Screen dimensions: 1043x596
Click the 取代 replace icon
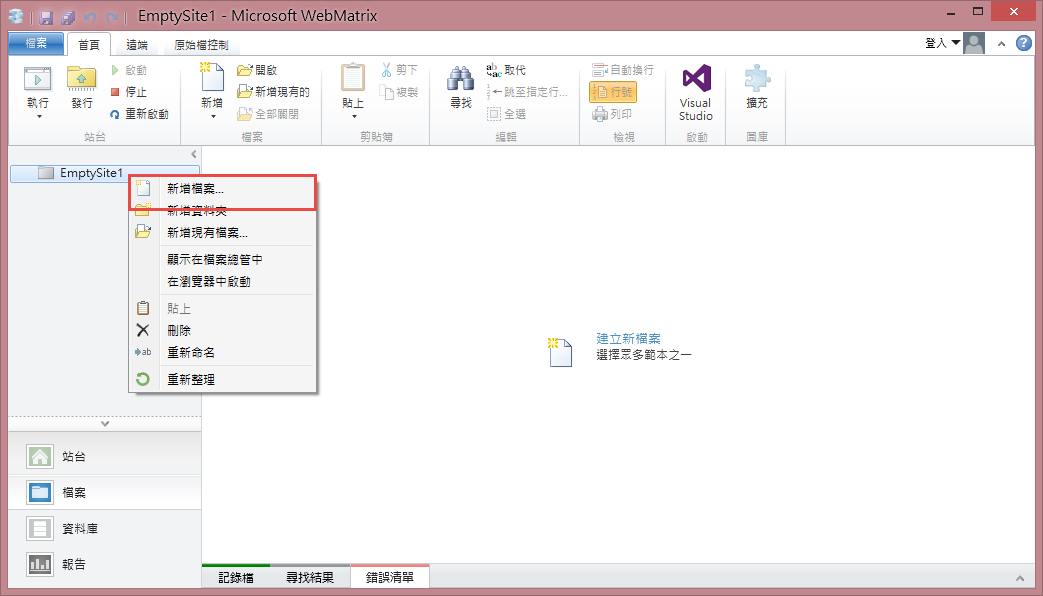[493, 70]
